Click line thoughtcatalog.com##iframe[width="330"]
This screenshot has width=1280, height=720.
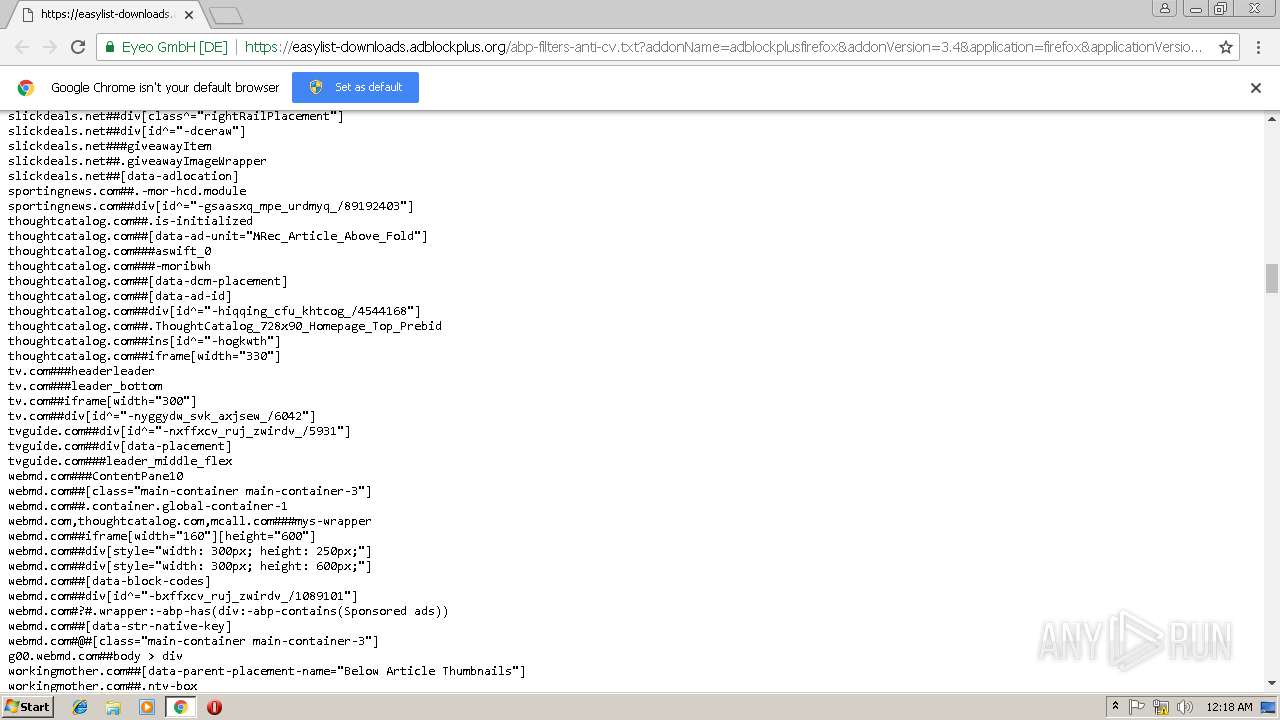tap(144, 356)
